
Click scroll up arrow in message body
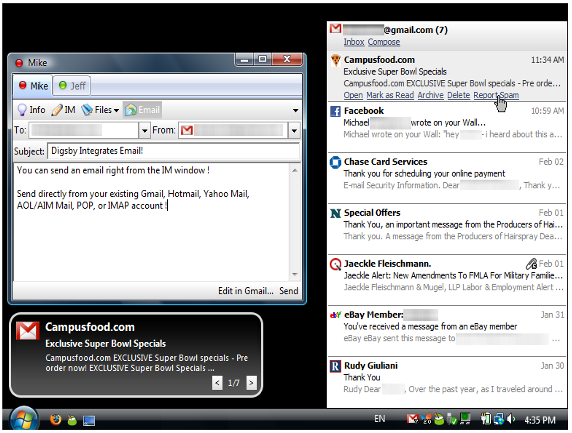point(295,170)
